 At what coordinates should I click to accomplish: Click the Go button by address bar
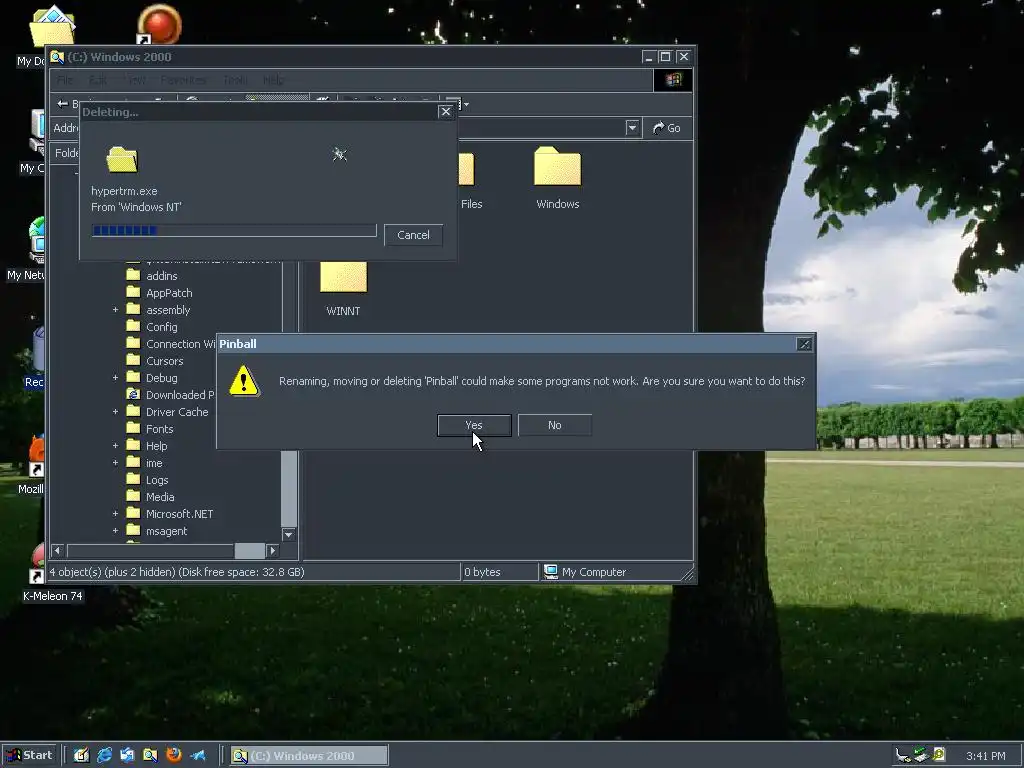tap(667, 128)
